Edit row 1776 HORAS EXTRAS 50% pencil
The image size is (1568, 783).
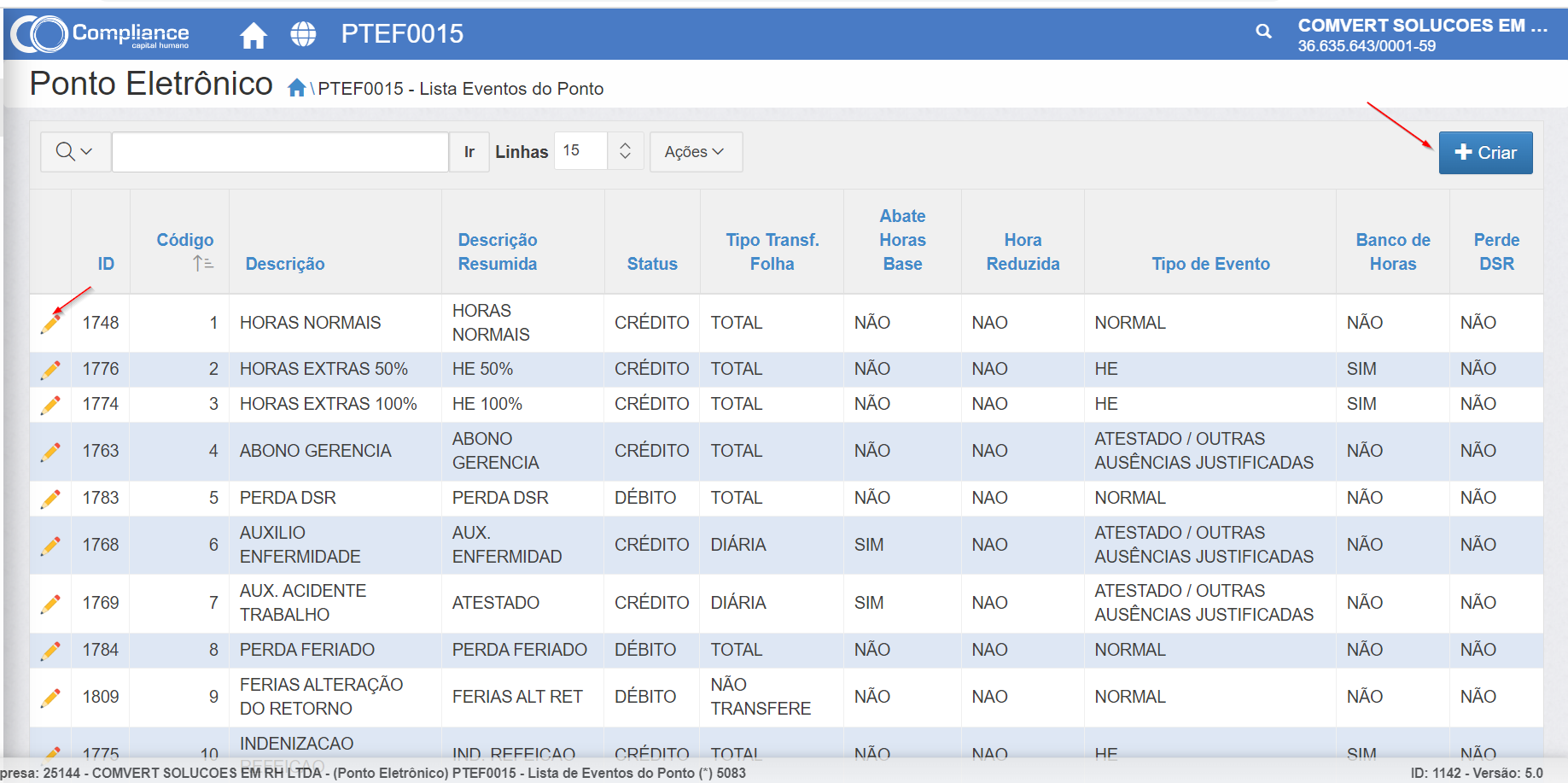(50, 370)
